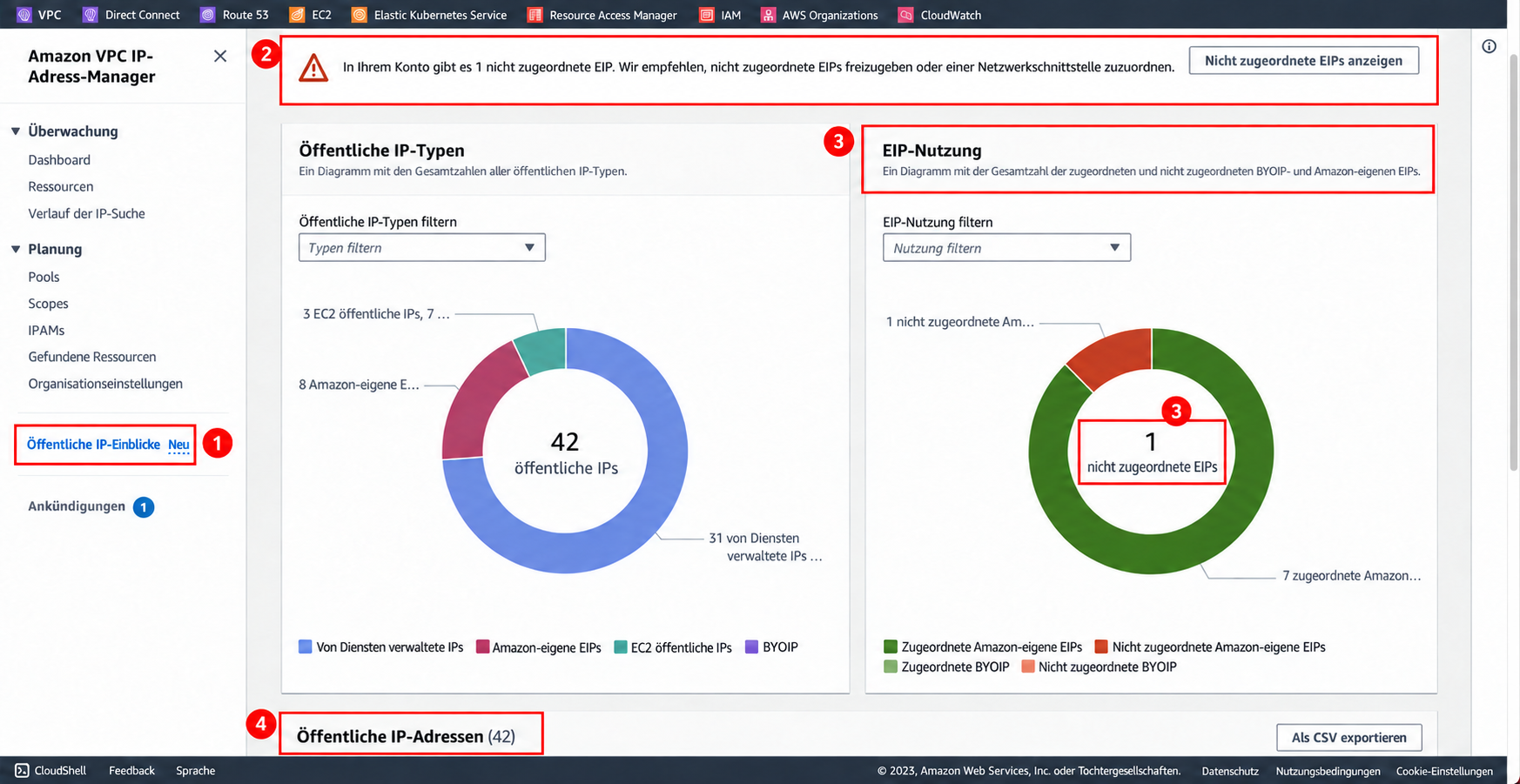Open the Direct Connect shortcut icon
Viewport: 1520px width, 784px height.
(91, 15)
